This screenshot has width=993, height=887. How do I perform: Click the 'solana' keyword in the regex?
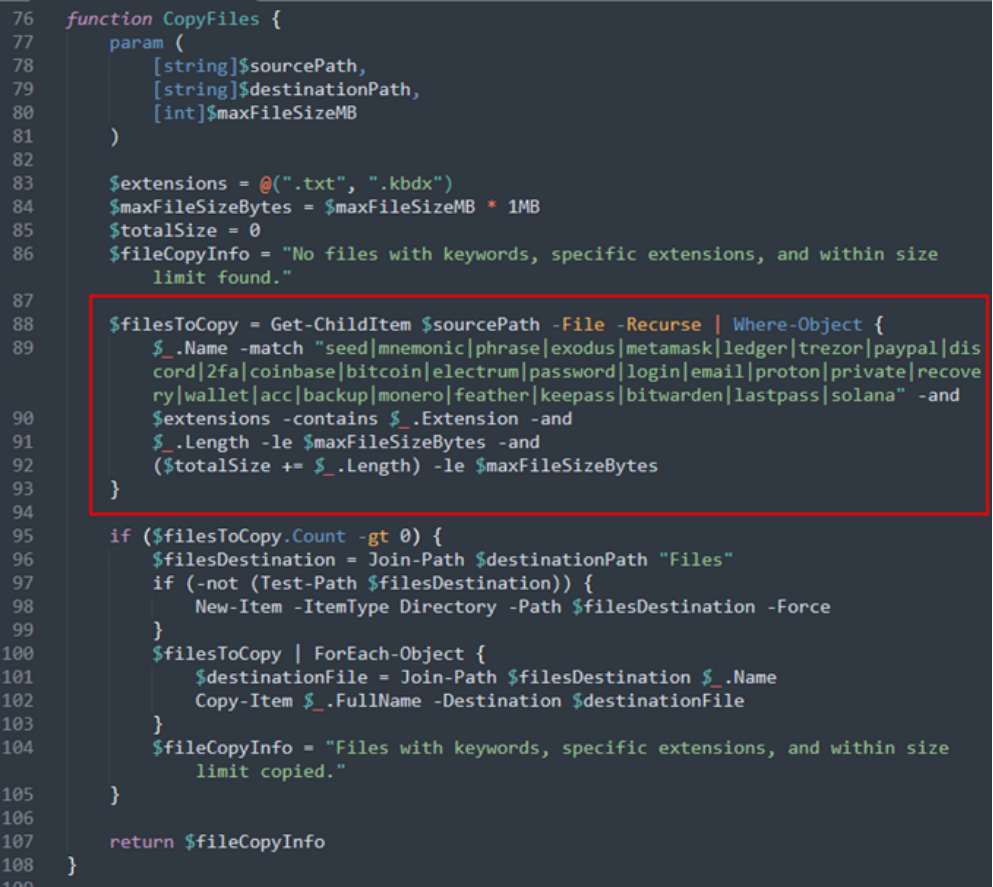tap(862, 395)
